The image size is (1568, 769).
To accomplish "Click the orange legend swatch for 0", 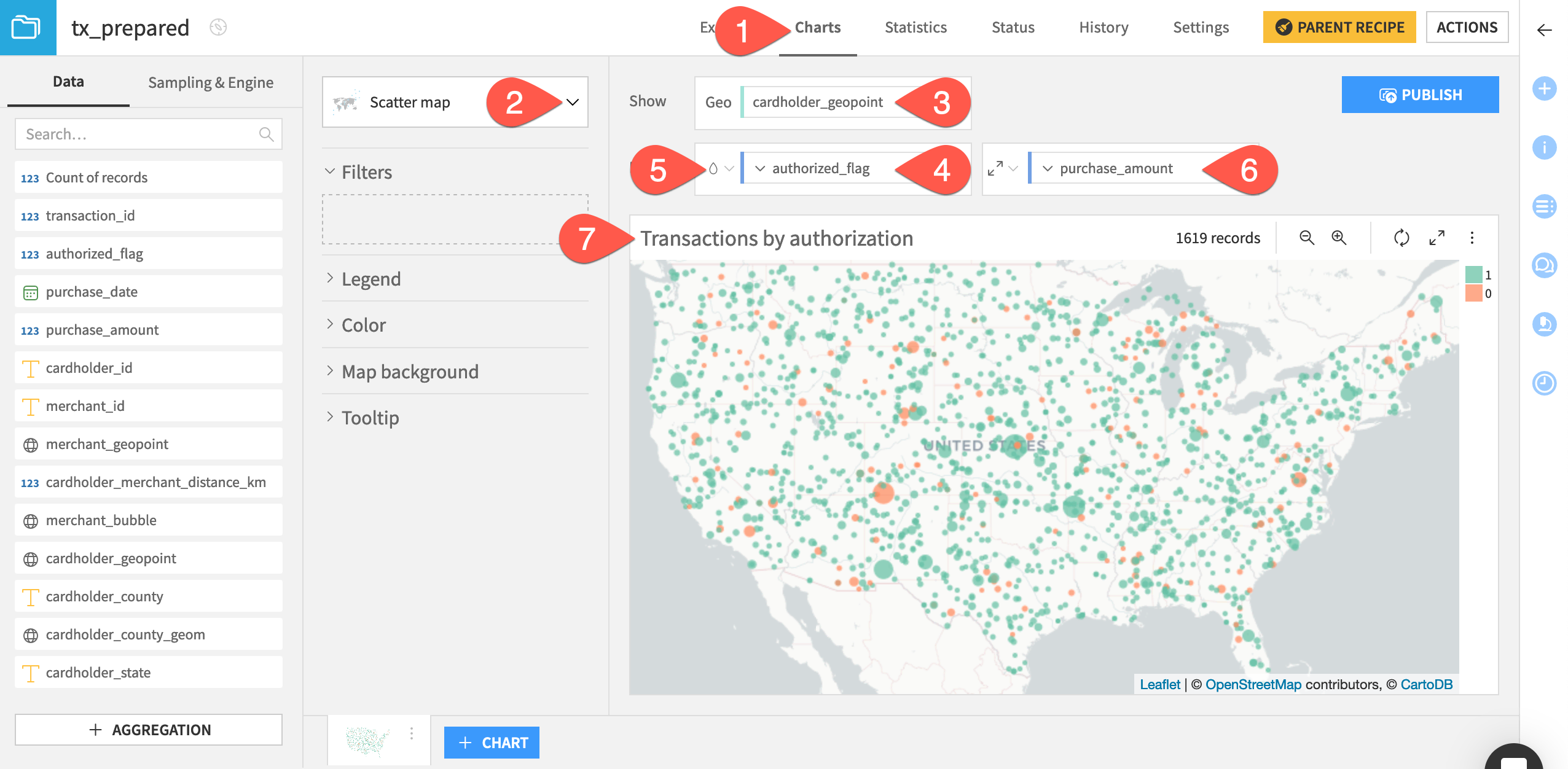I will pos(1473,293).
